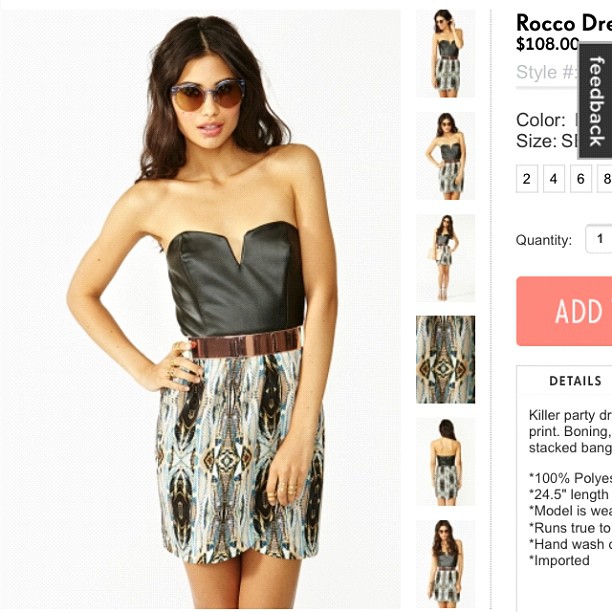
Task: Choose the partially visible size 8 box
Action: click(605, 179)
